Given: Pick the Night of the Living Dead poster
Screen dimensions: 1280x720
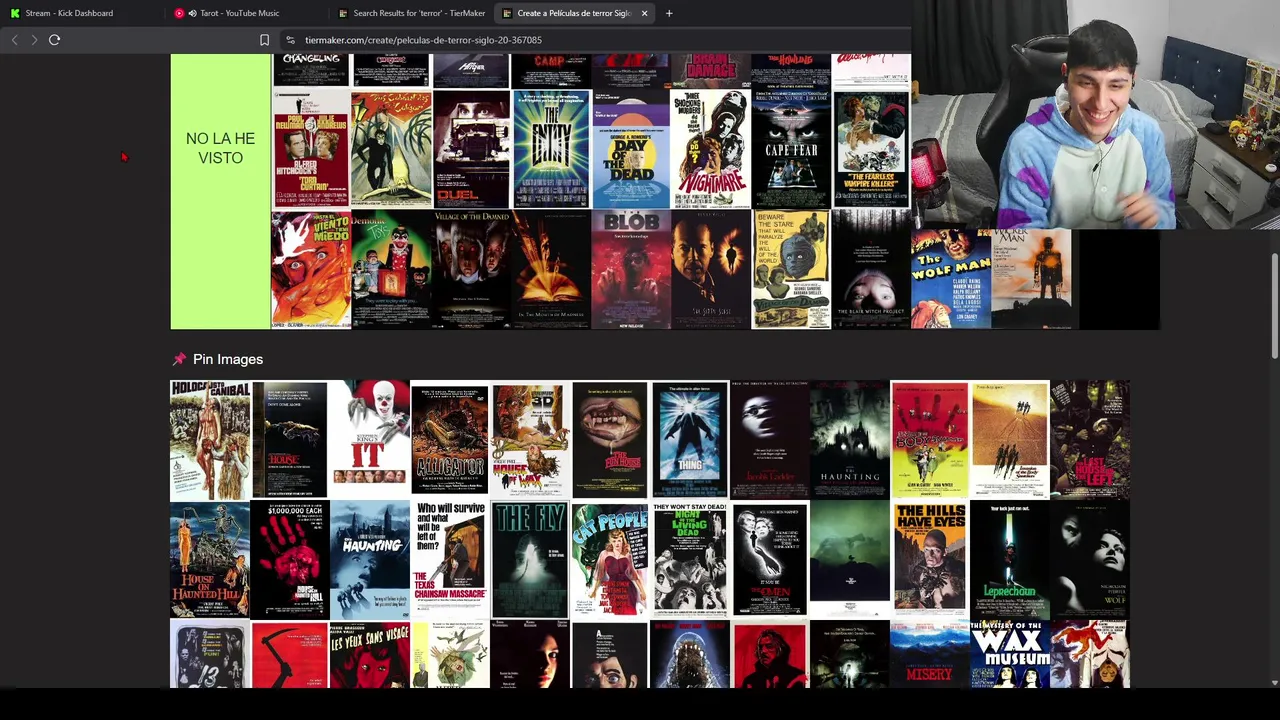Looking at the screenshot, I should point(690,560).
